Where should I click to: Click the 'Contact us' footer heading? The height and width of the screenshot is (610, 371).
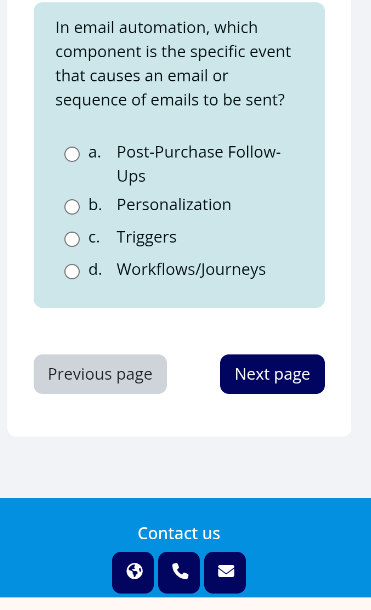click(x=179, y=533)
